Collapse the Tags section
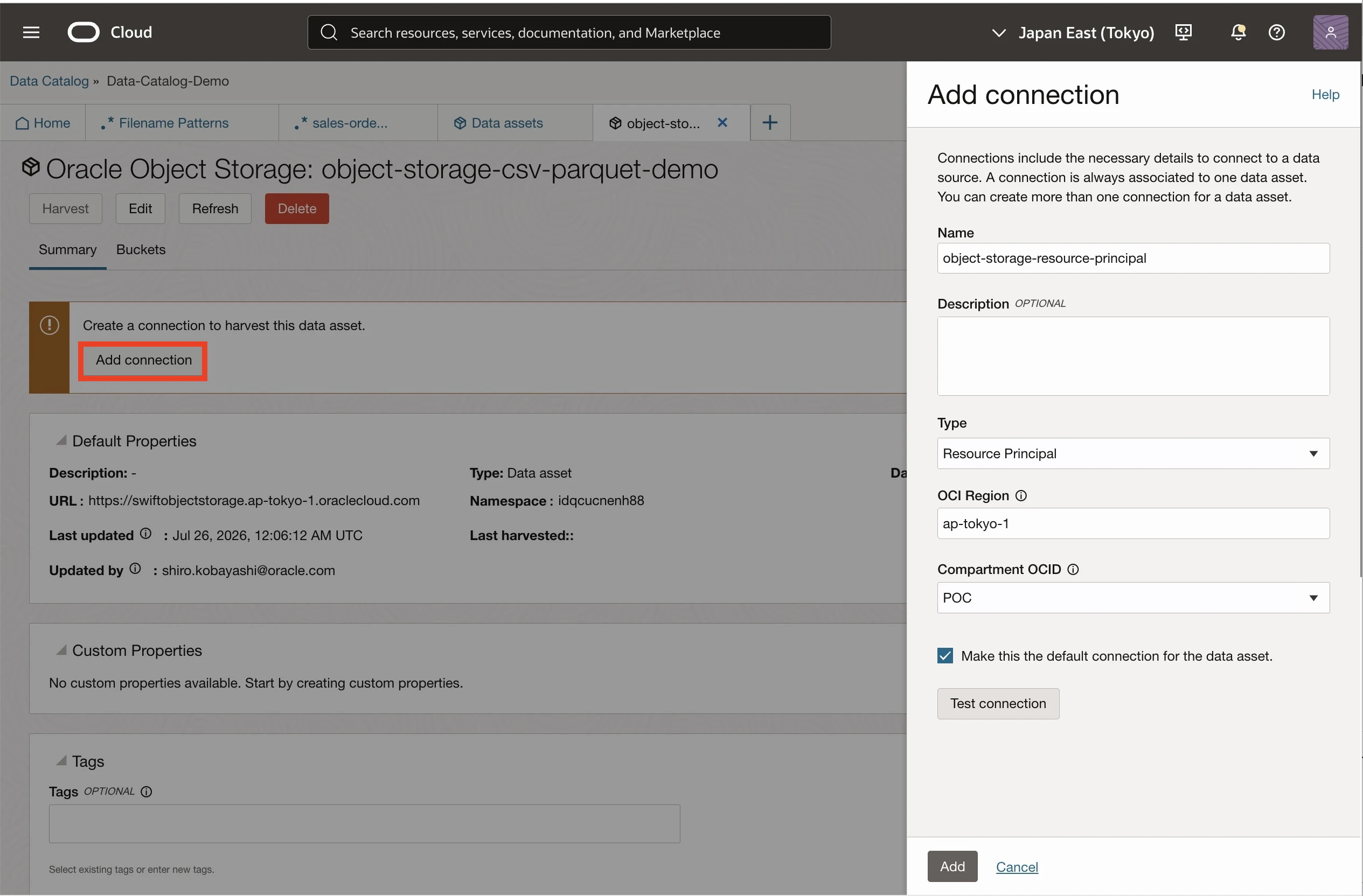Viewport: 1363px width, 896px height. (61, 761)
